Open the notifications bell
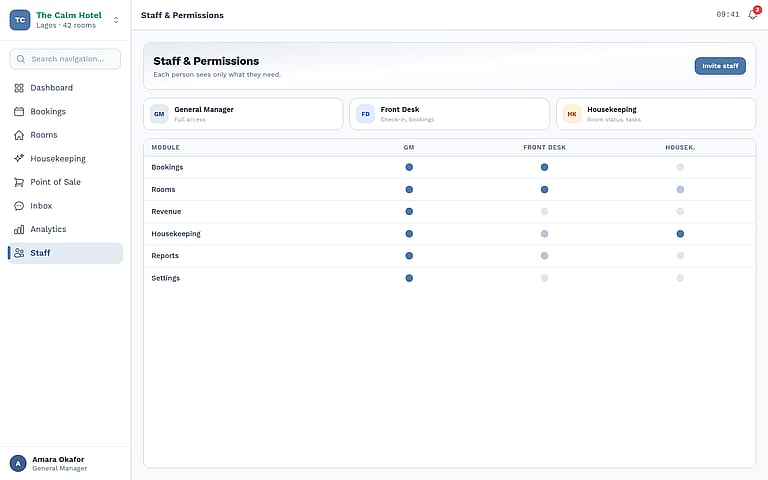The width and height of the screenshot is (768, 480). (x=753, y=15)
